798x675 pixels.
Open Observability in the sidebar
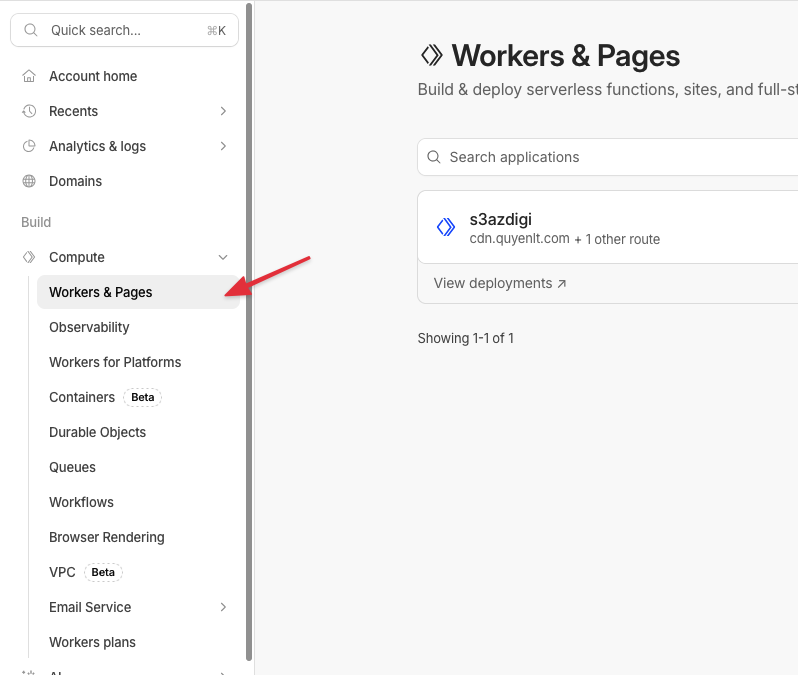click(89, 327)
